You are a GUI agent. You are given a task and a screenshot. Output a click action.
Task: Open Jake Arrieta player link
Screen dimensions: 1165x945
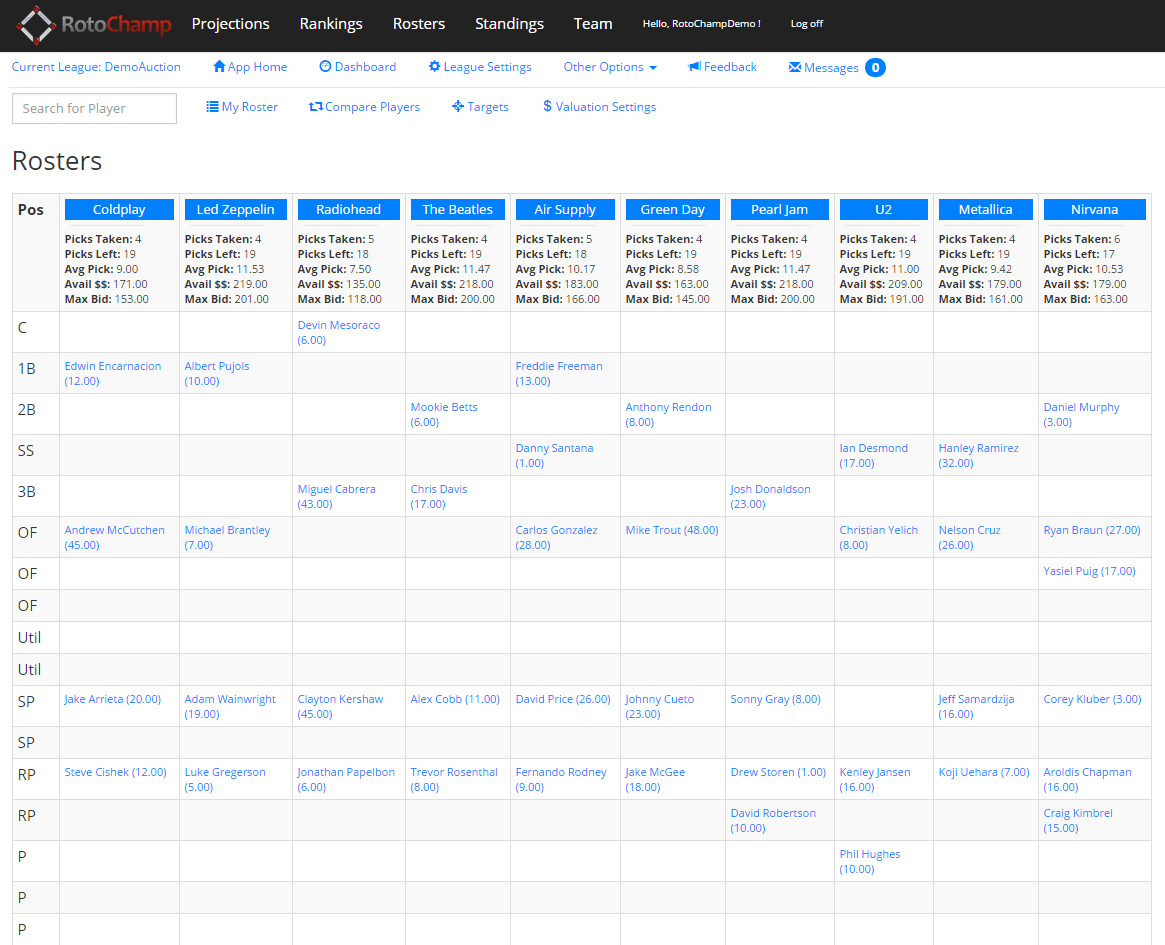(x=113, y=699)
